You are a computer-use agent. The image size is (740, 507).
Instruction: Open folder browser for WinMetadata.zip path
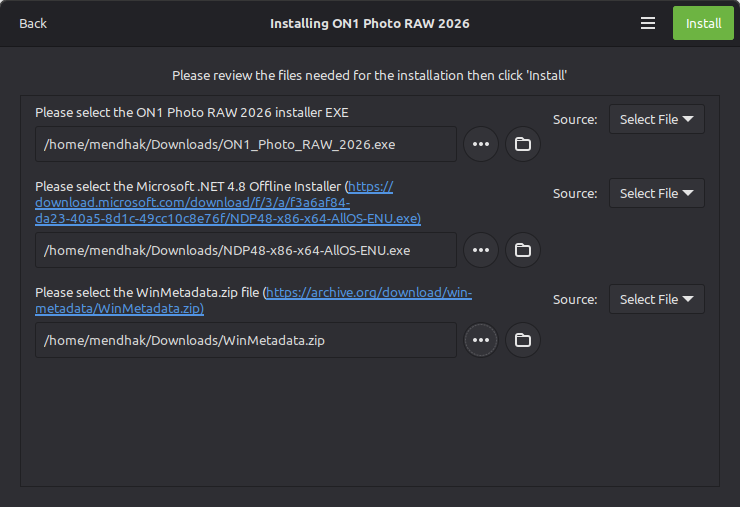522,340
